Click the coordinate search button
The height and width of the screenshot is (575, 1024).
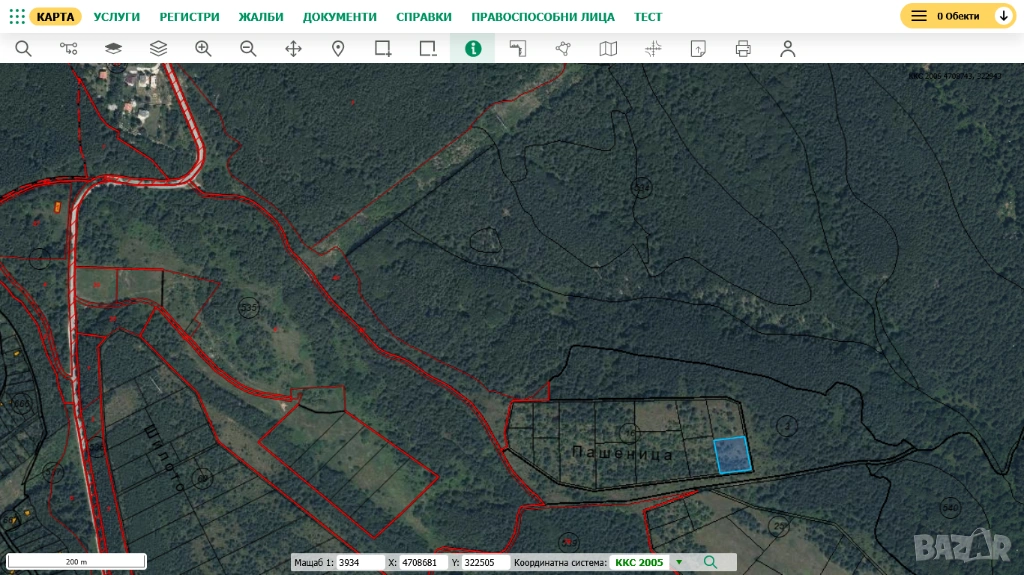pyautogui.click(x=710, y=562)
